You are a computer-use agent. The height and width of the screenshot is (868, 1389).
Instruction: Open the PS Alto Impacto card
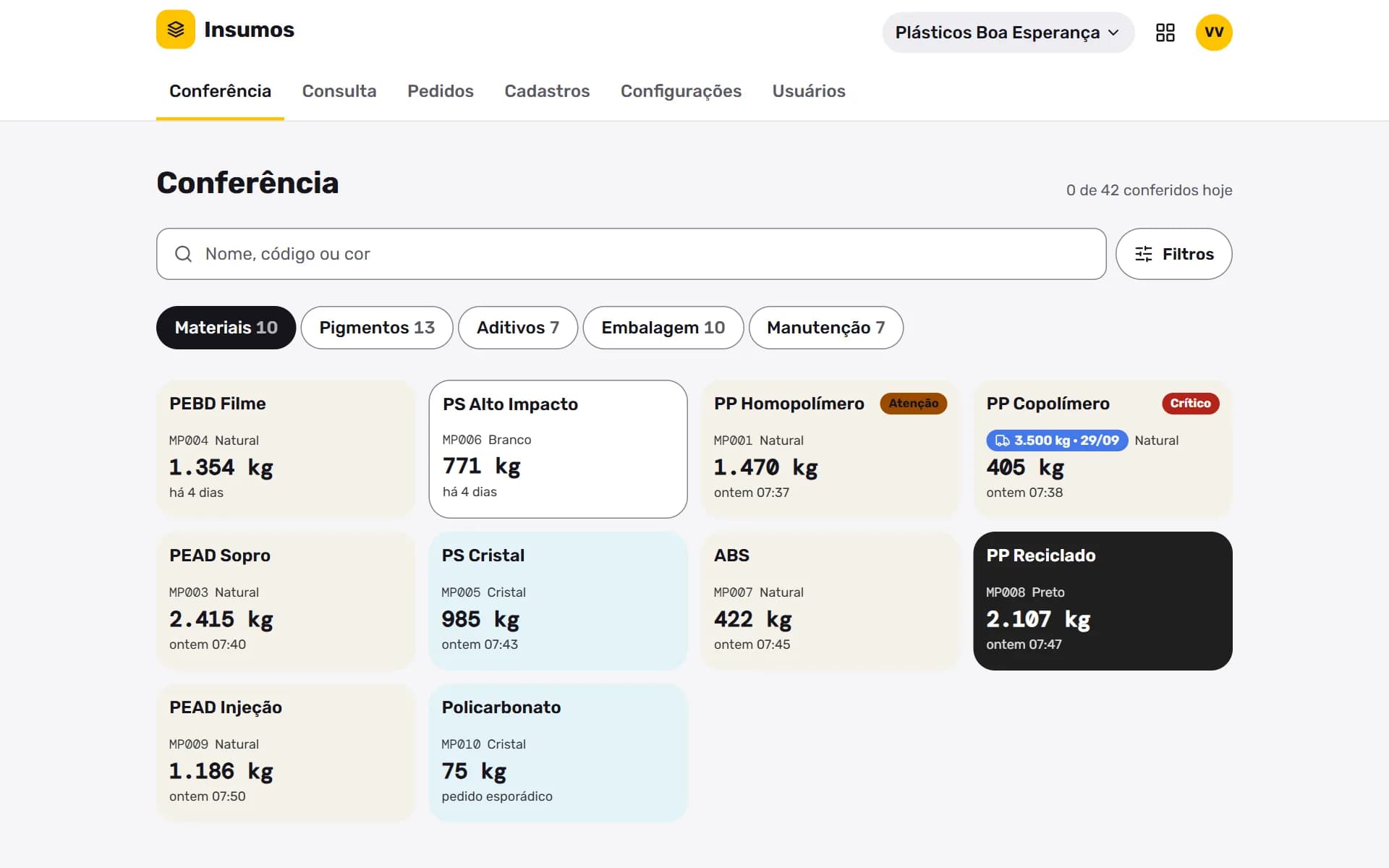[558, 449]
